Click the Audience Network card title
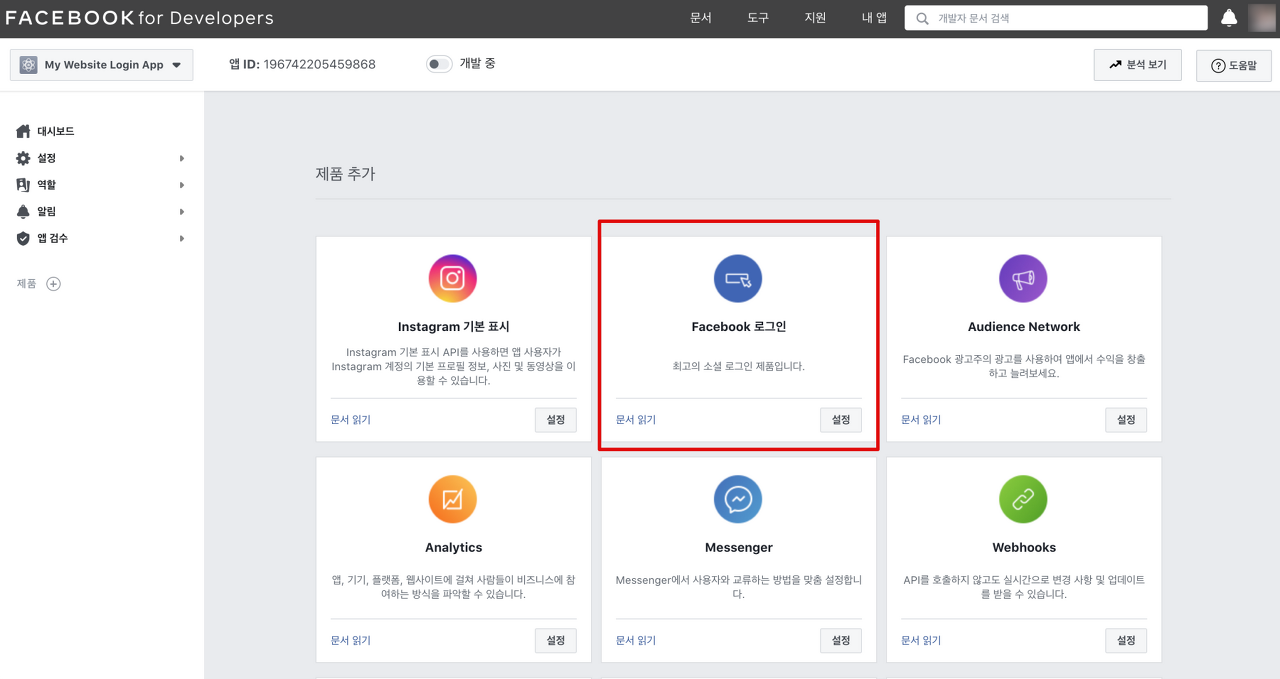 point(1024,327)
